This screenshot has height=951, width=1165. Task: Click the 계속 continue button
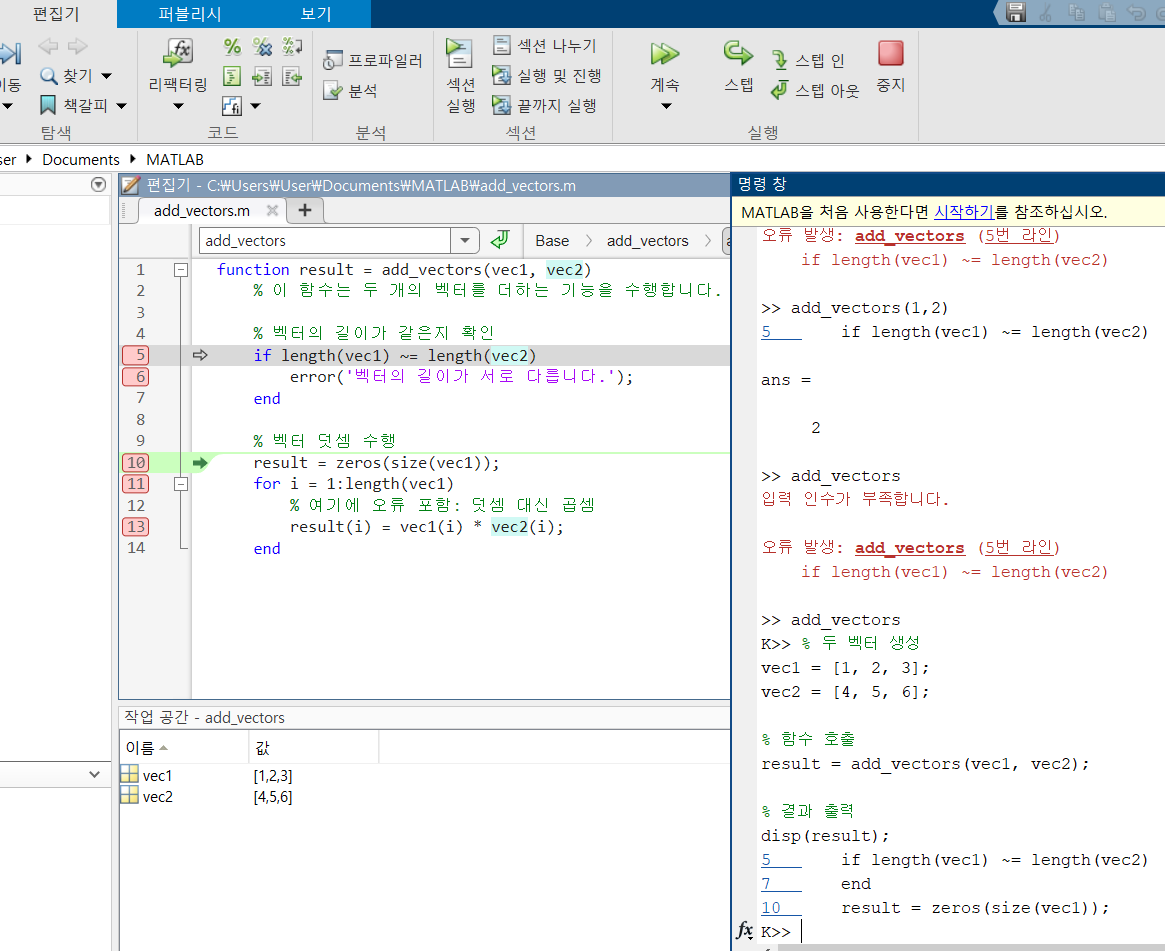tap(665, 66)
